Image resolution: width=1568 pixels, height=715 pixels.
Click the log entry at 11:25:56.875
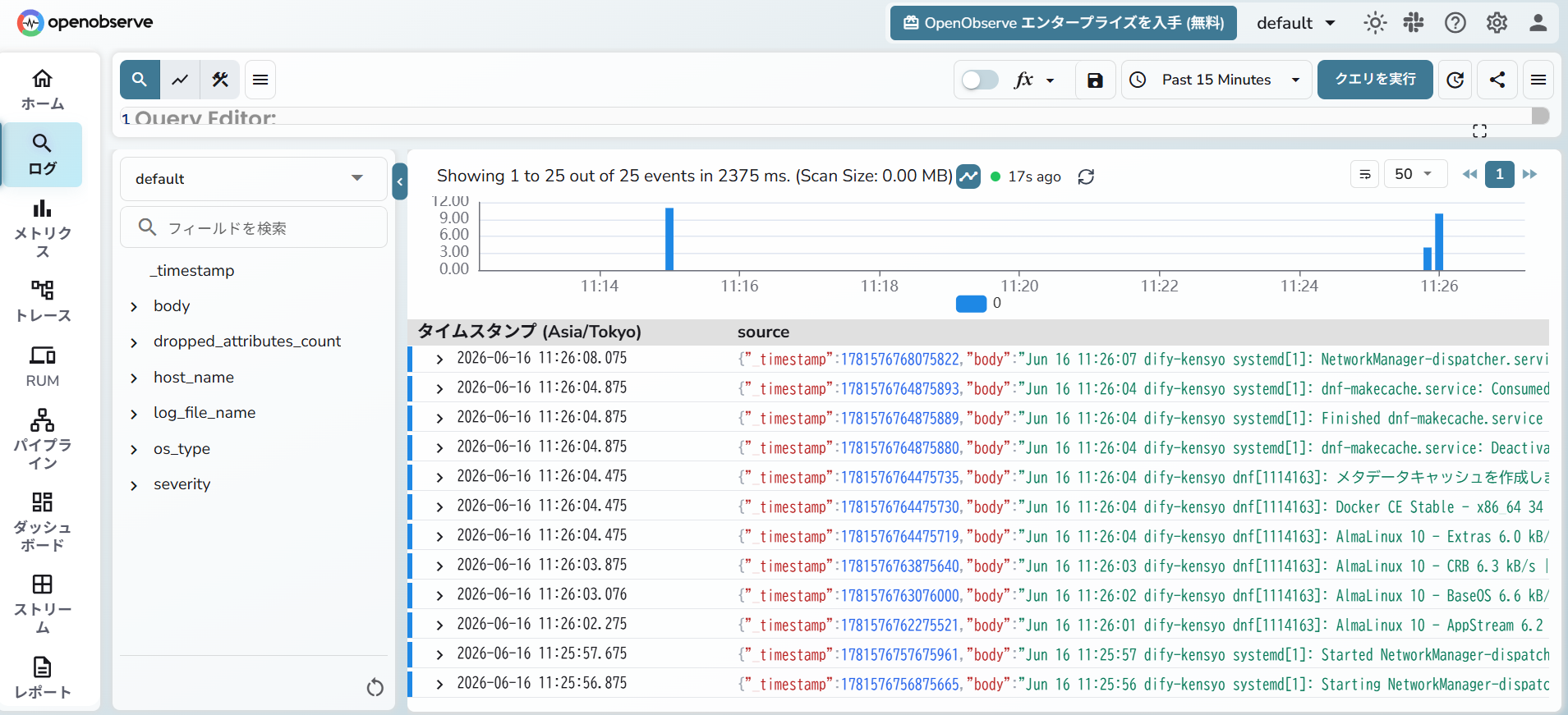(x=978, y=683)
